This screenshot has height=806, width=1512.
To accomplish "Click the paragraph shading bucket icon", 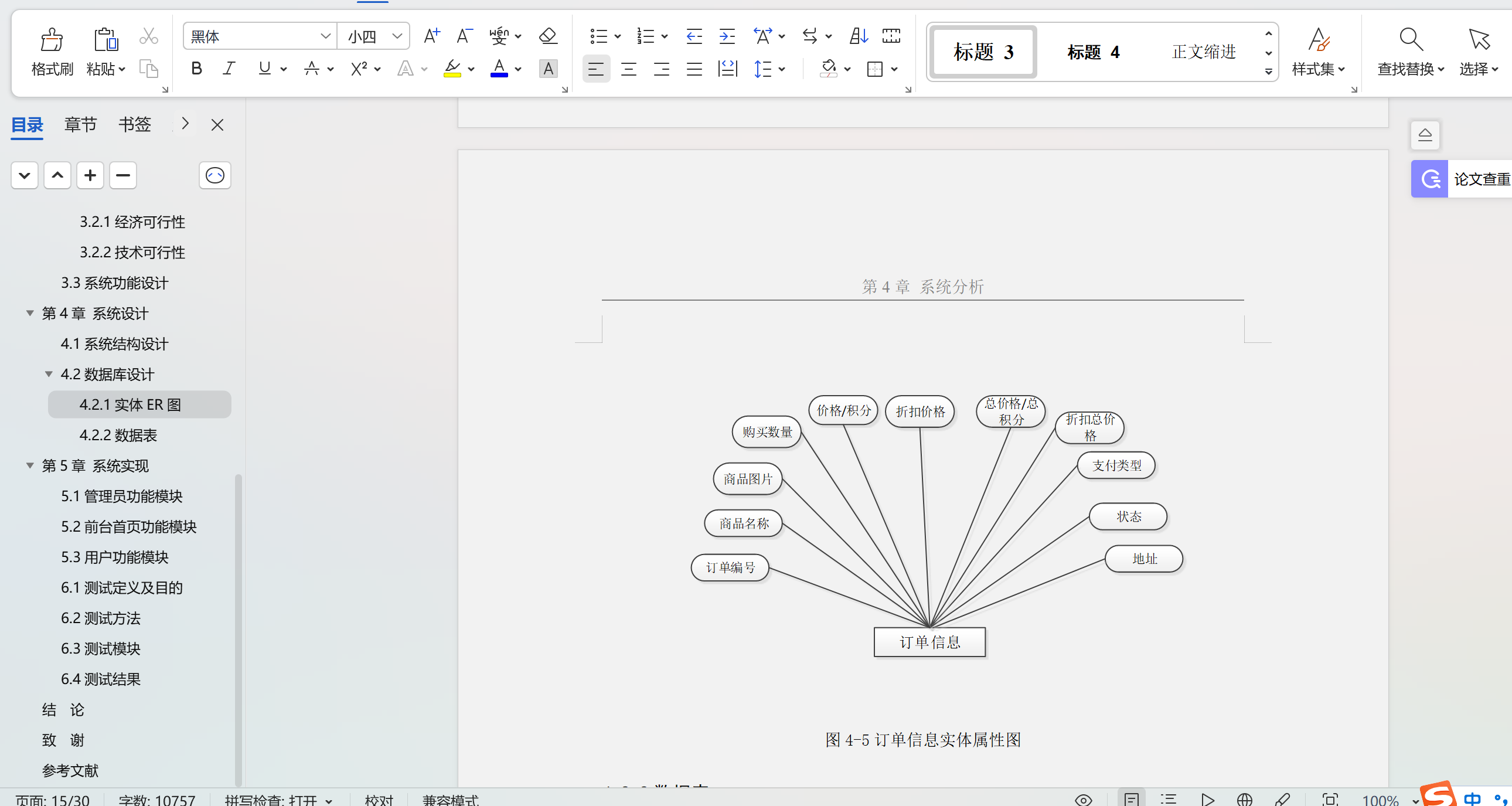I will (x=828, y=69).
